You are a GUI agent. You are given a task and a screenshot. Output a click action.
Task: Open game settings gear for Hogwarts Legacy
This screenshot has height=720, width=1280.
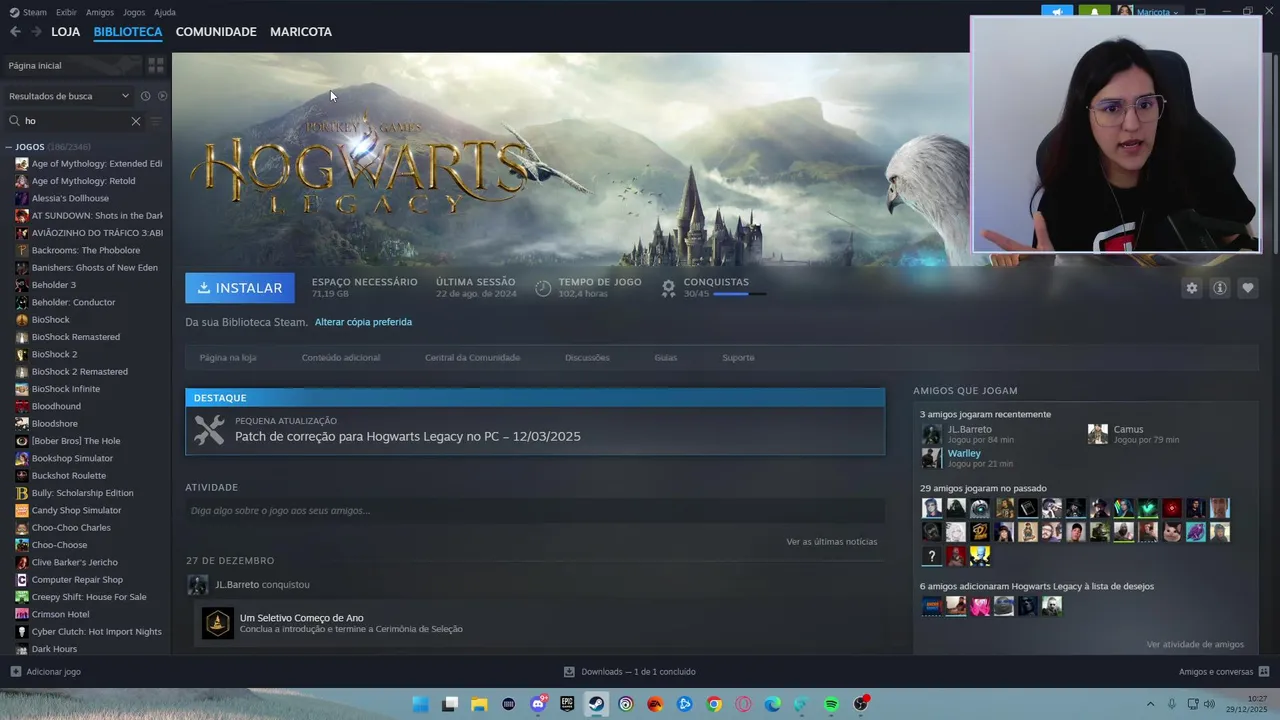(x=1192, y=288)
